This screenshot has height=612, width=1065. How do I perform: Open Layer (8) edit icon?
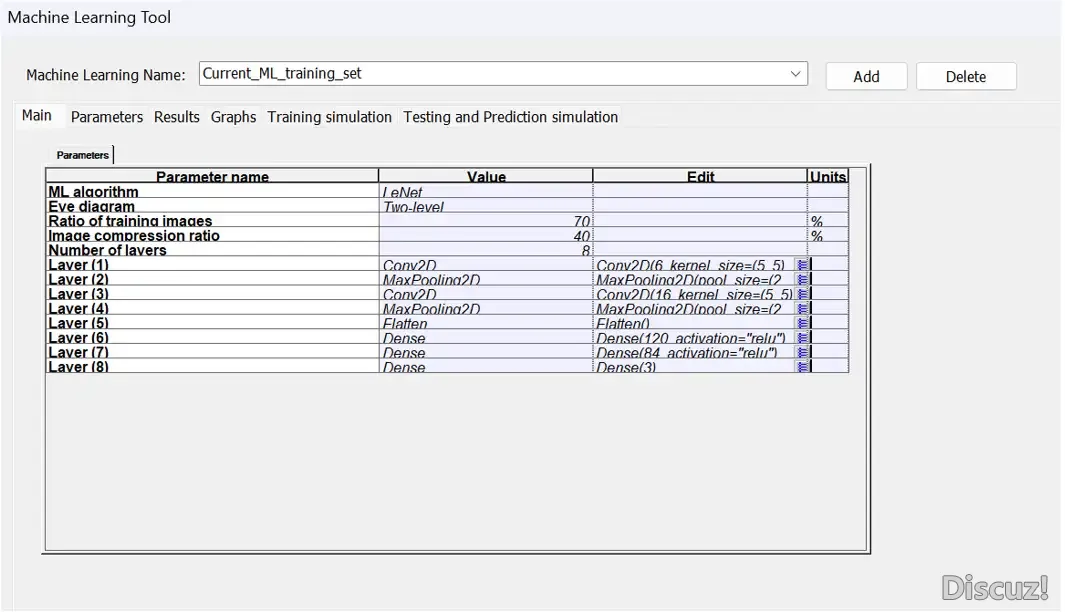pyautogui.click(x=802, y=366)
